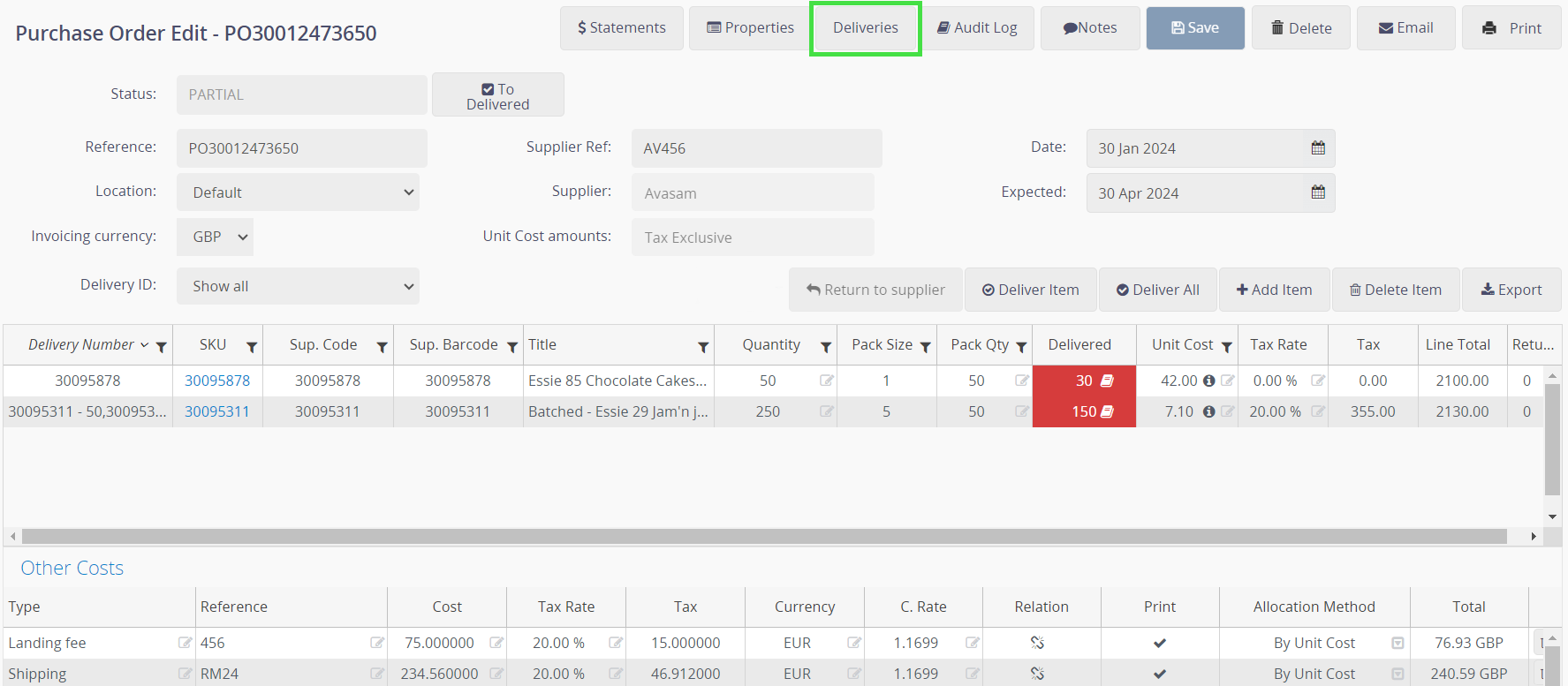Image resolution: width=1568 pixels, height=686 pixels.
Task: Click info icon beside unit cost 42.00
Action: coord(1208,381)
